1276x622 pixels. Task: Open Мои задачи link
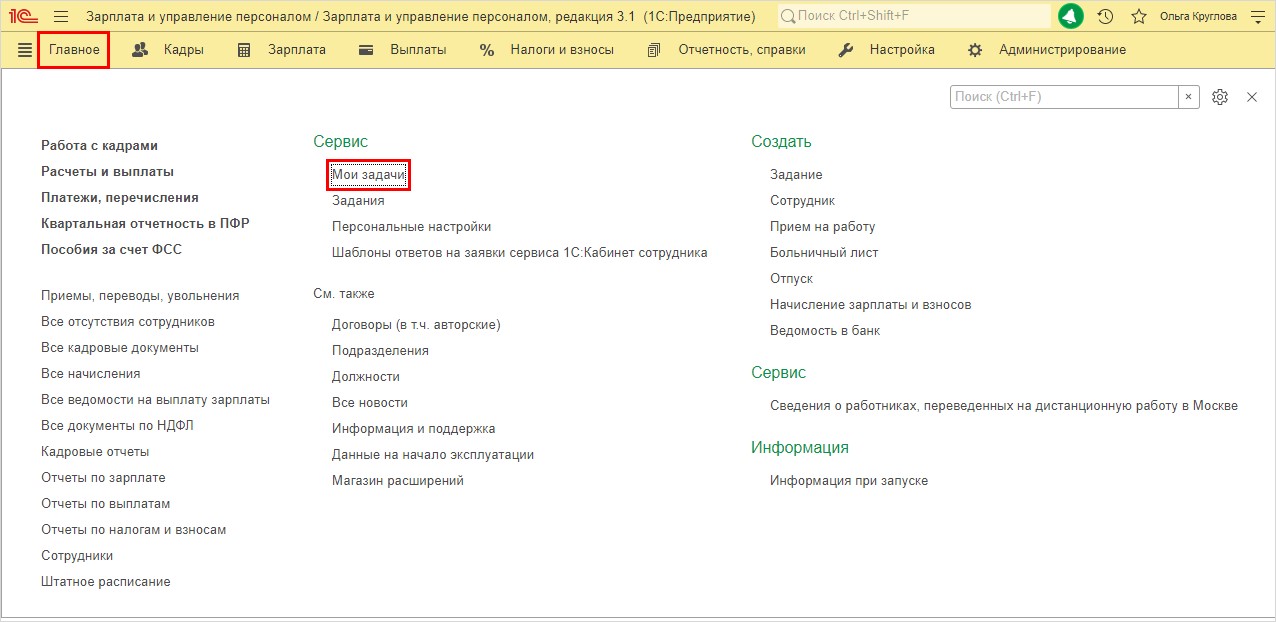point(369,175)
